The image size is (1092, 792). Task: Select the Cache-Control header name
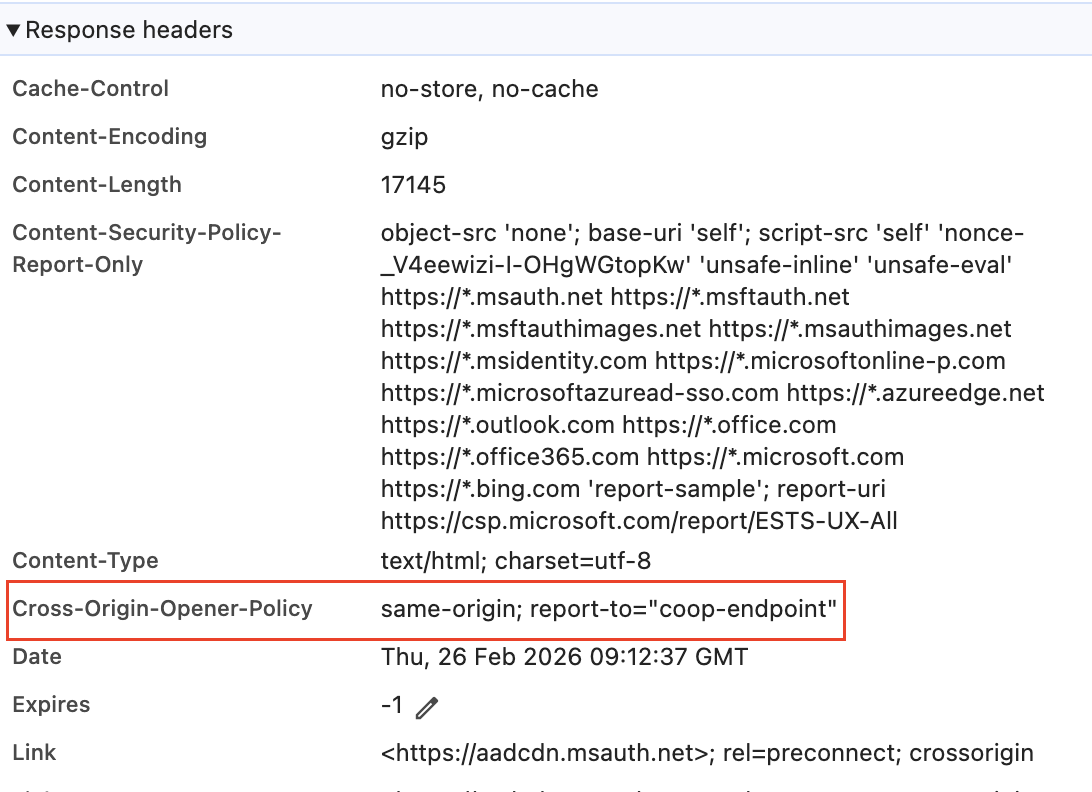tap(91, 88)
